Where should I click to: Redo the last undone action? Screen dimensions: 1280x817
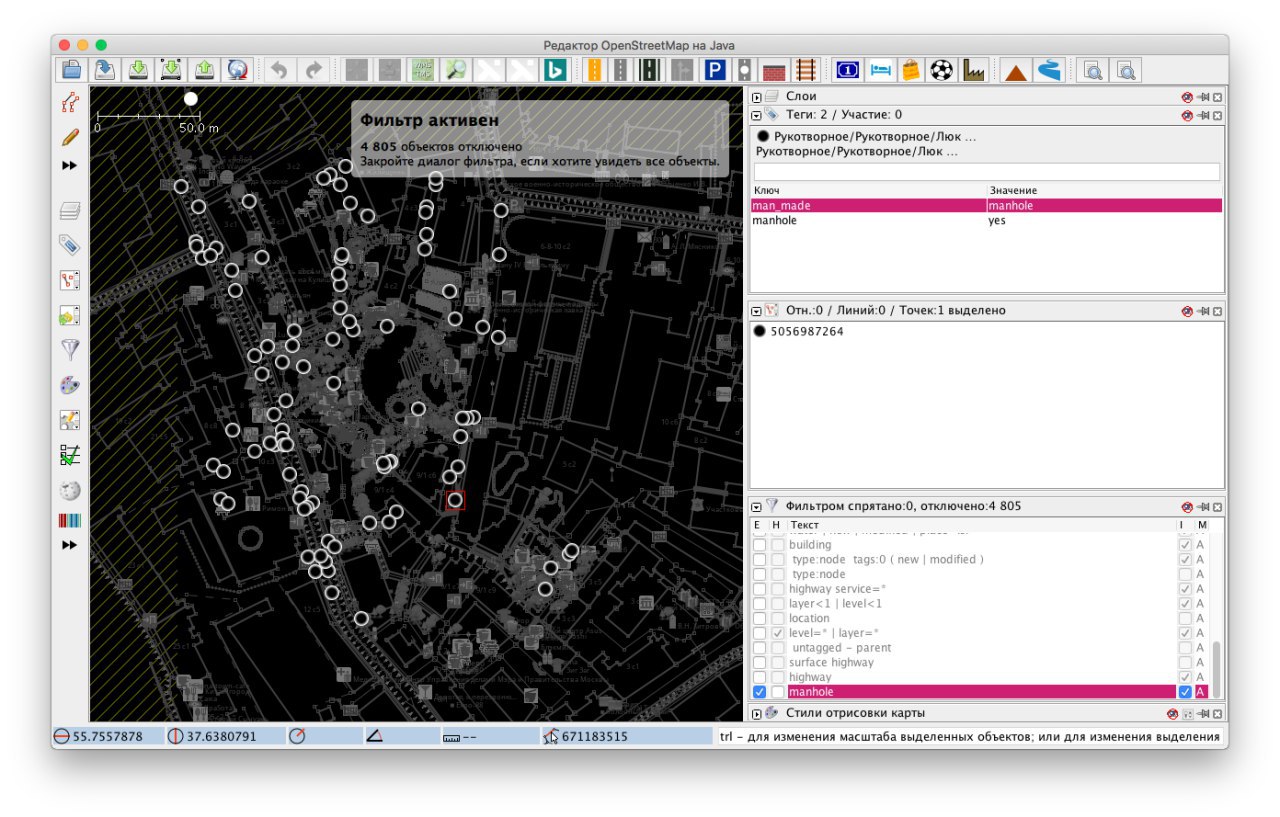(313, 70)
